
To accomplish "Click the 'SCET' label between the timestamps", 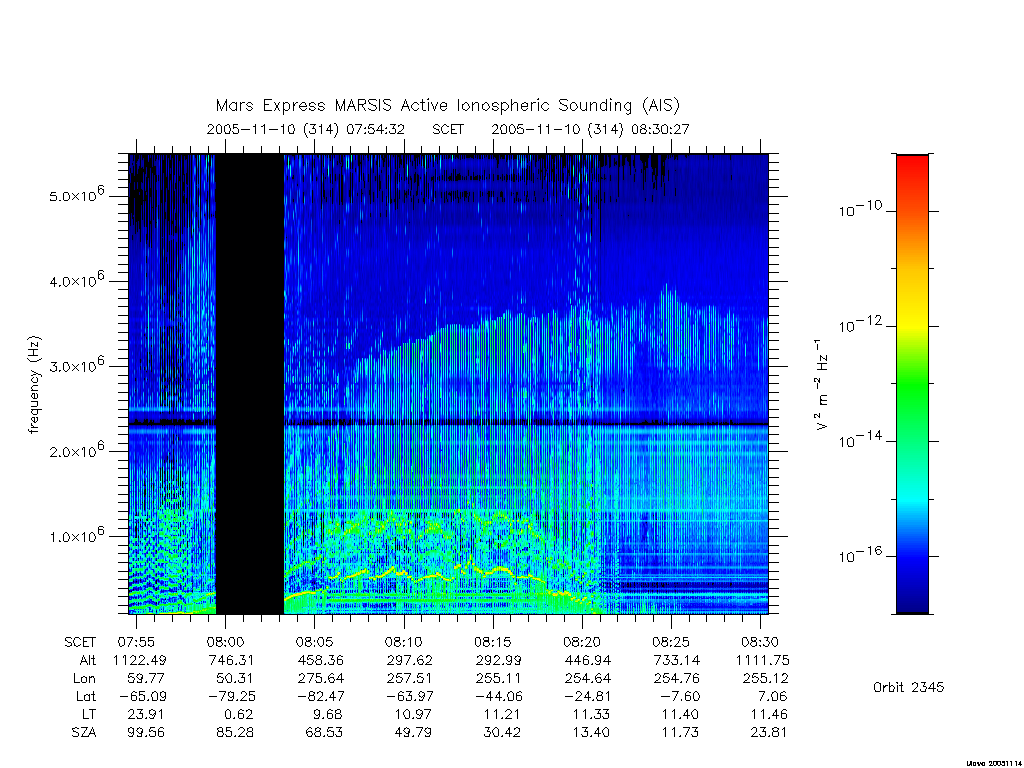I will pos(448,129).
